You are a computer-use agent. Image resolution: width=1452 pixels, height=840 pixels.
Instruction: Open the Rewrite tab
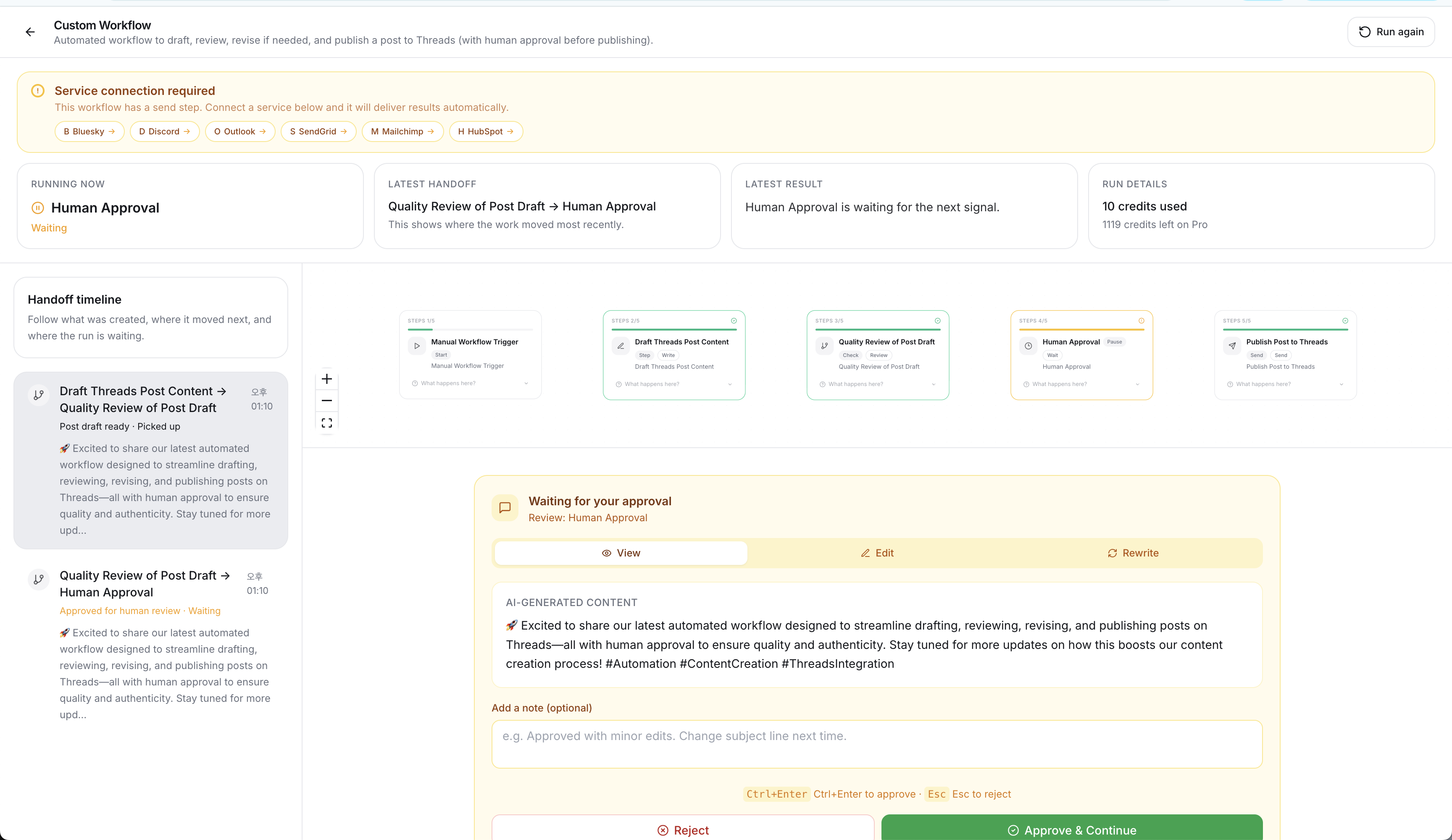point(1133,553)
